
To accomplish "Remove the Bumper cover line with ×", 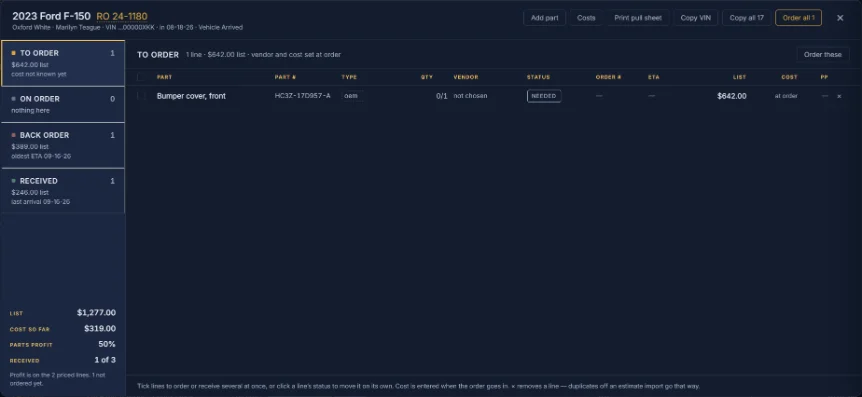I will pos(839,96).
